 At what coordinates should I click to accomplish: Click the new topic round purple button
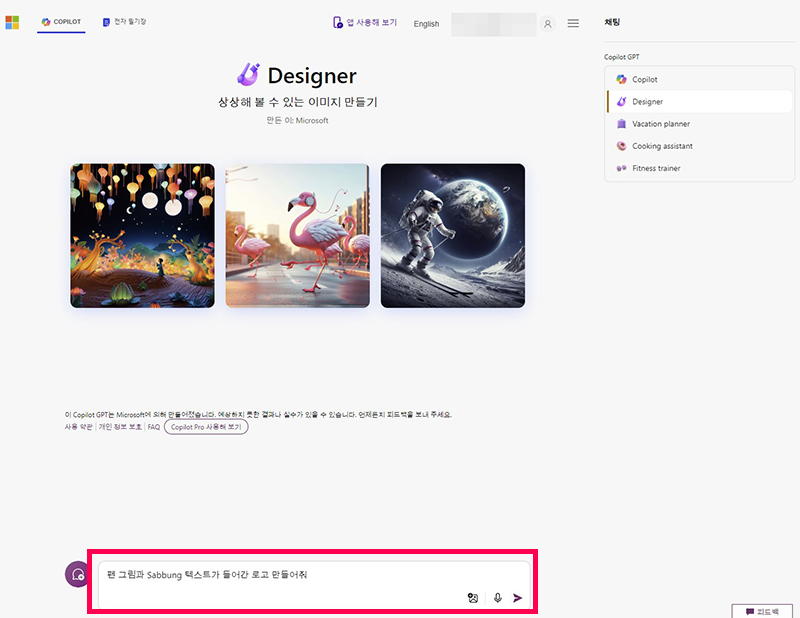(78, 575)
